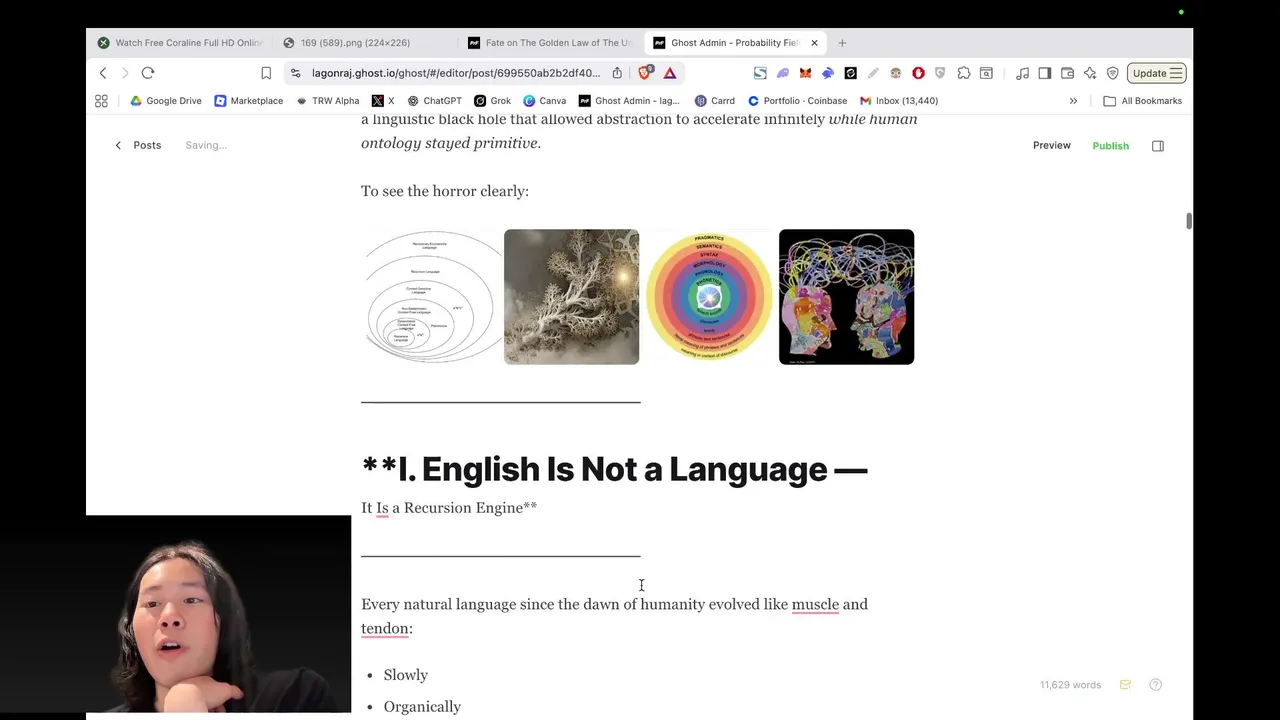Viewport: 1280px width, 720px height.
Task: Toggle the browser sidebar panel icon
Action: 1045,73
